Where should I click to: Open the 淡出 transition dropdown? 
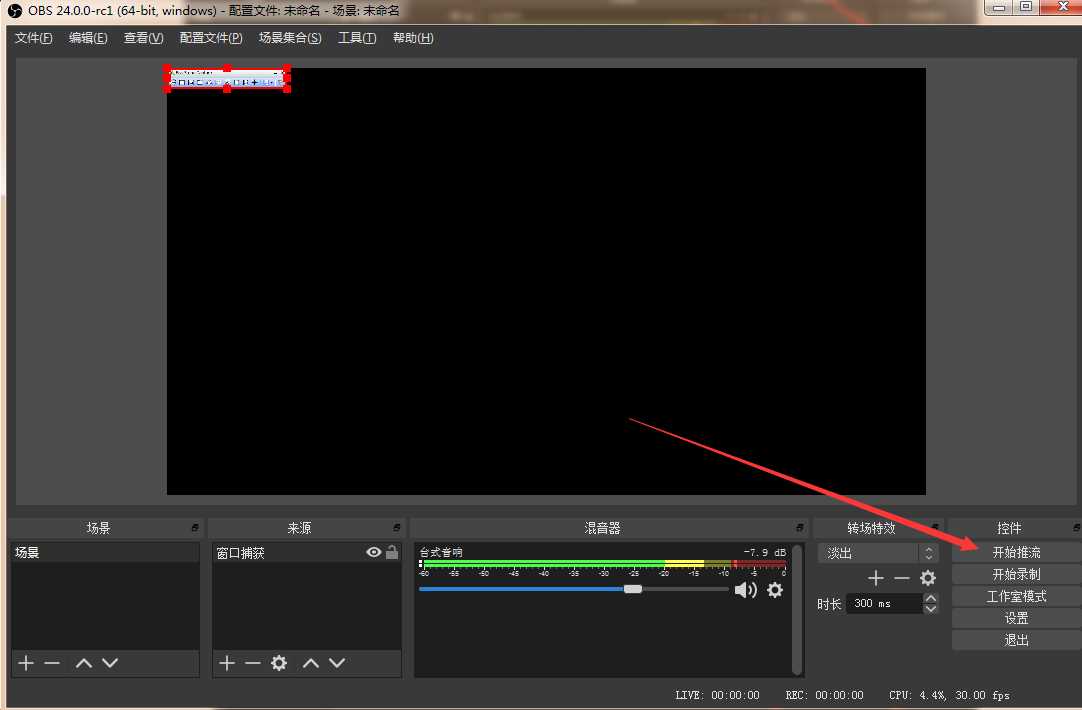[878, 553]
